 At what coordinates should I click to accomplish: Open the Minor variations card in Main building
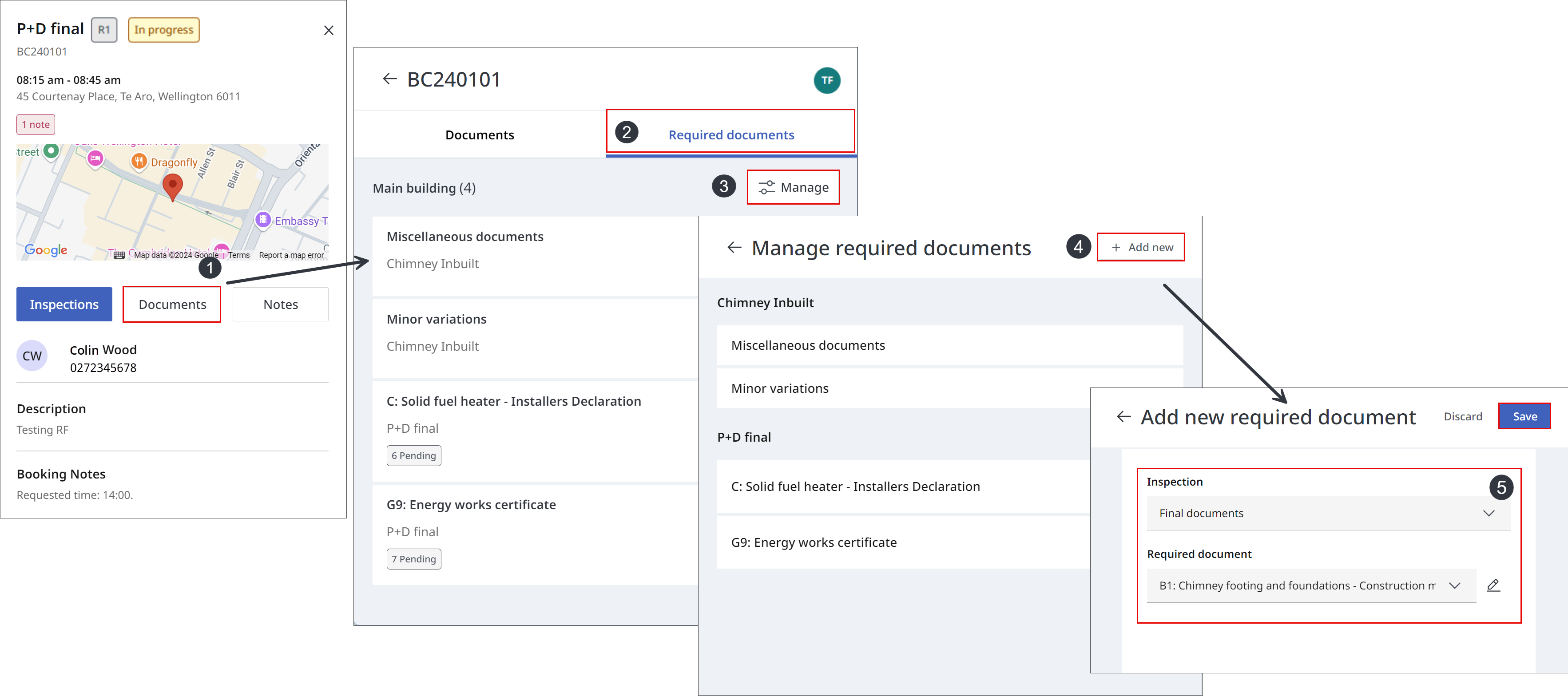coord(535,339)
